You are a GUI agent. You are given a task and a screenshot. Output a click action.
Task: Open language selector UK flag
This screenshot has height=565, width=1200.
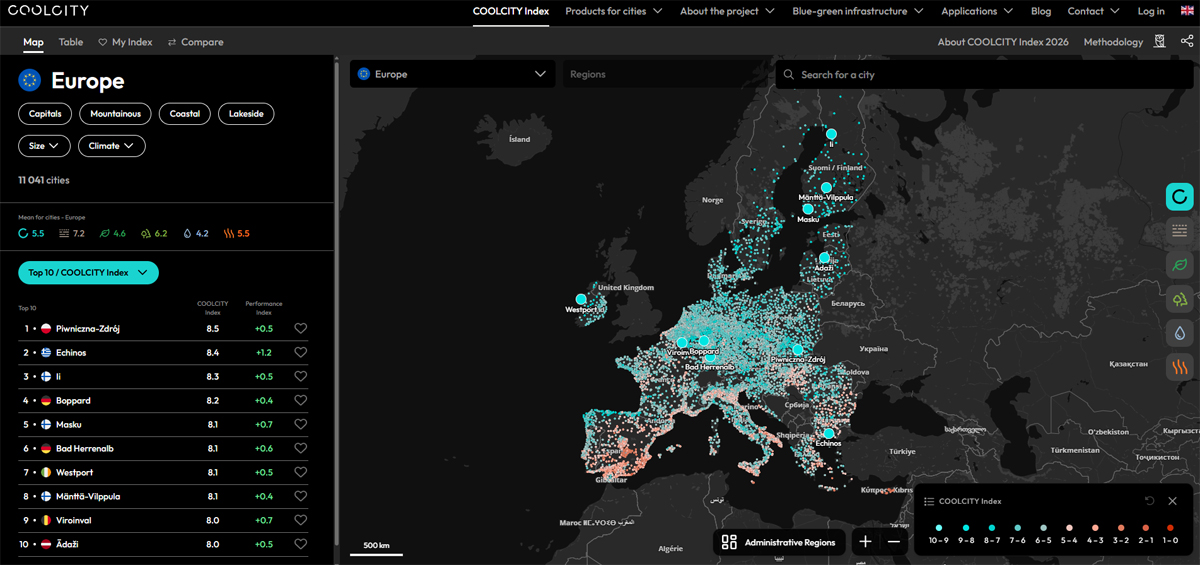(1187, 11)
